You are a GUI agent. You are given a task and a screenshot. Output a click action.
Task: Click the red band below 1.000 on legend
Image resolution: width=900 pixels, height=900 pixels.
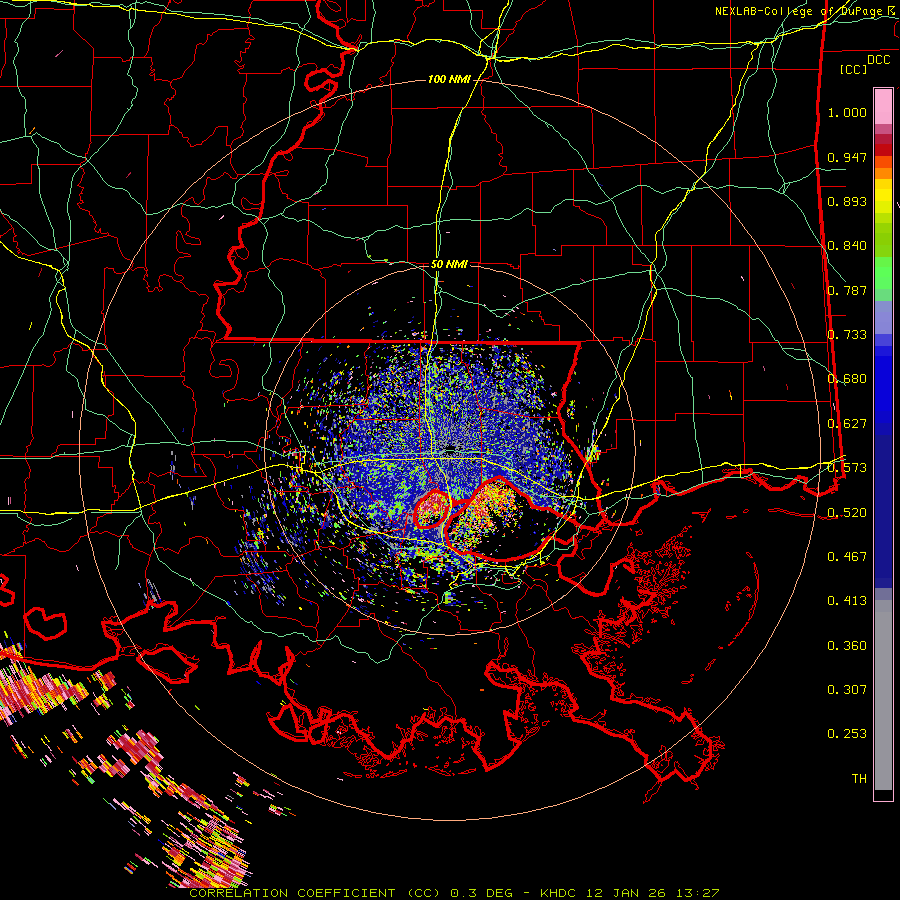click(883, 149)
